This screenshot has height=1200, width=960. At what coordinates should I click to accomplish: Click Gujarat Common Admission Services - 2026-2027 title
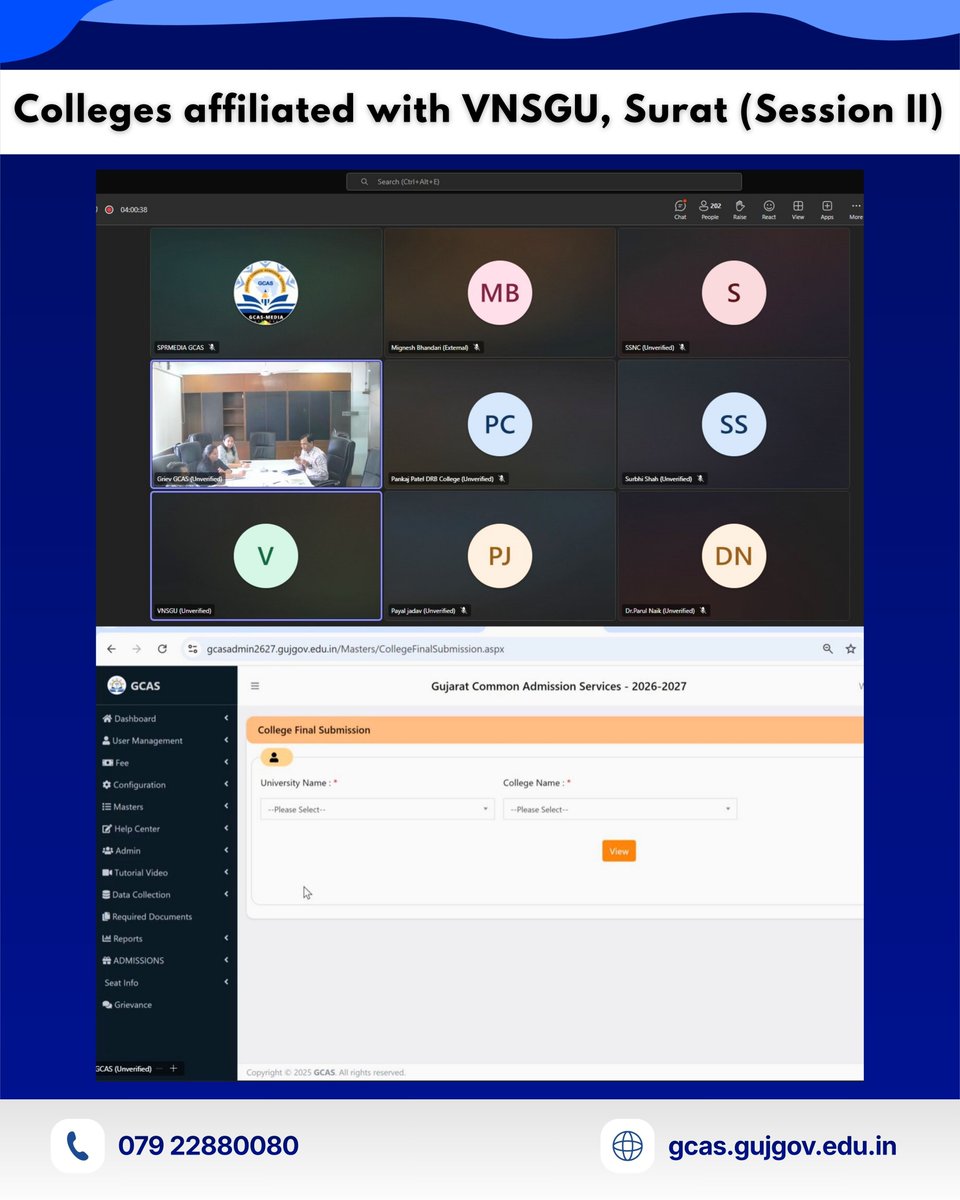point(559,686)
